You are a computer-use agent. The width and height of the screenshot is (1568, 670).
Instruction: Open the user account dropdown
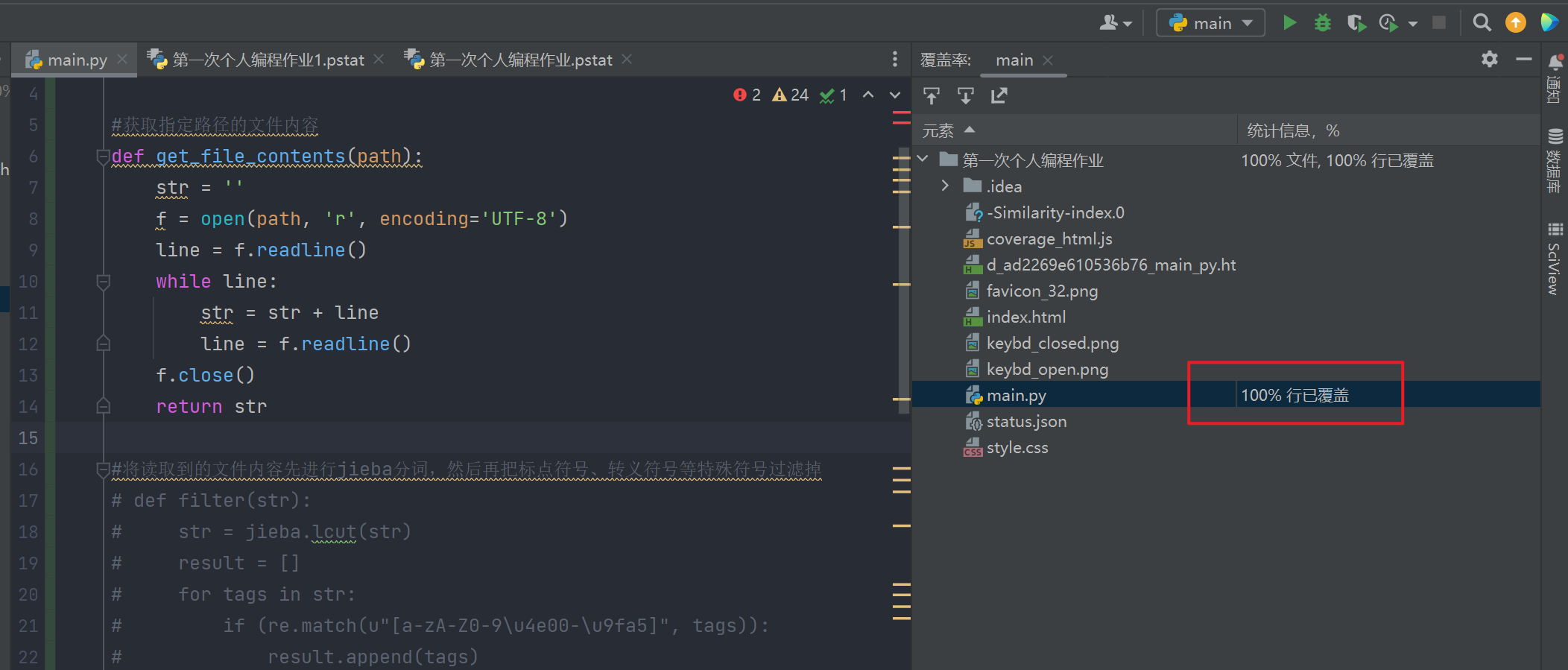tap(1116, 23)
